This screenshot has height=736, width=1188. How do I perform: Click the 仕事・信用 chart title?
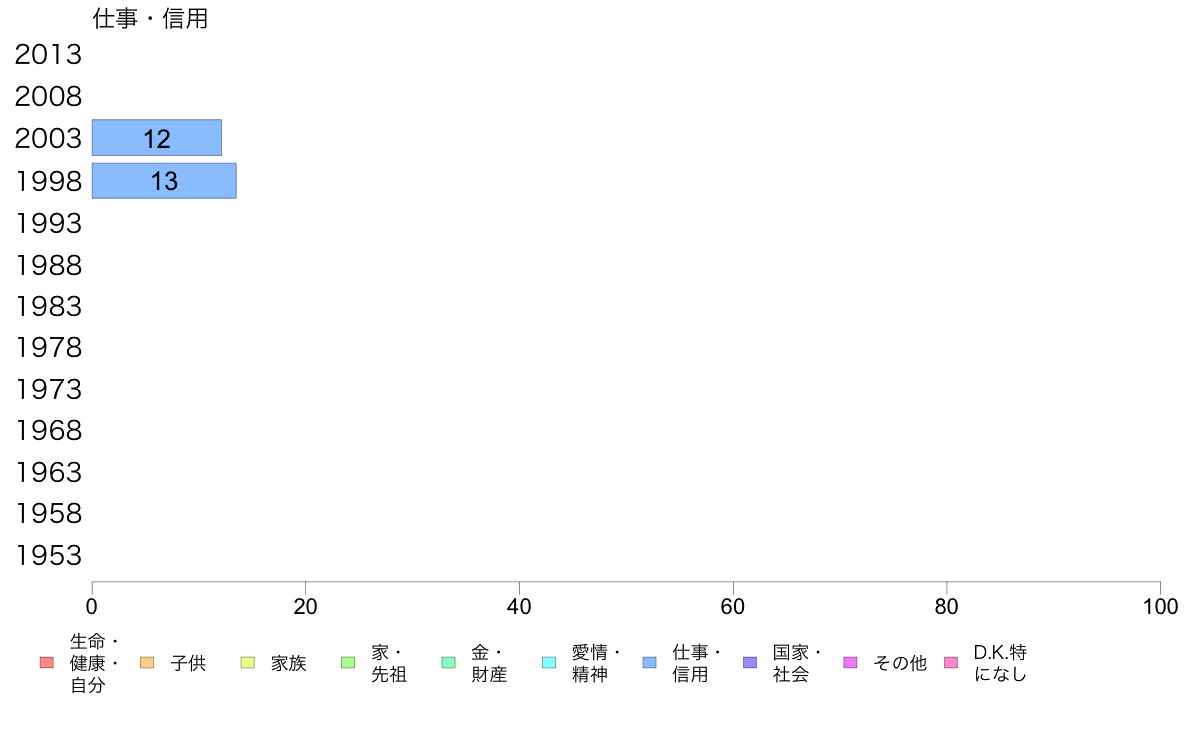coord(150,19)
